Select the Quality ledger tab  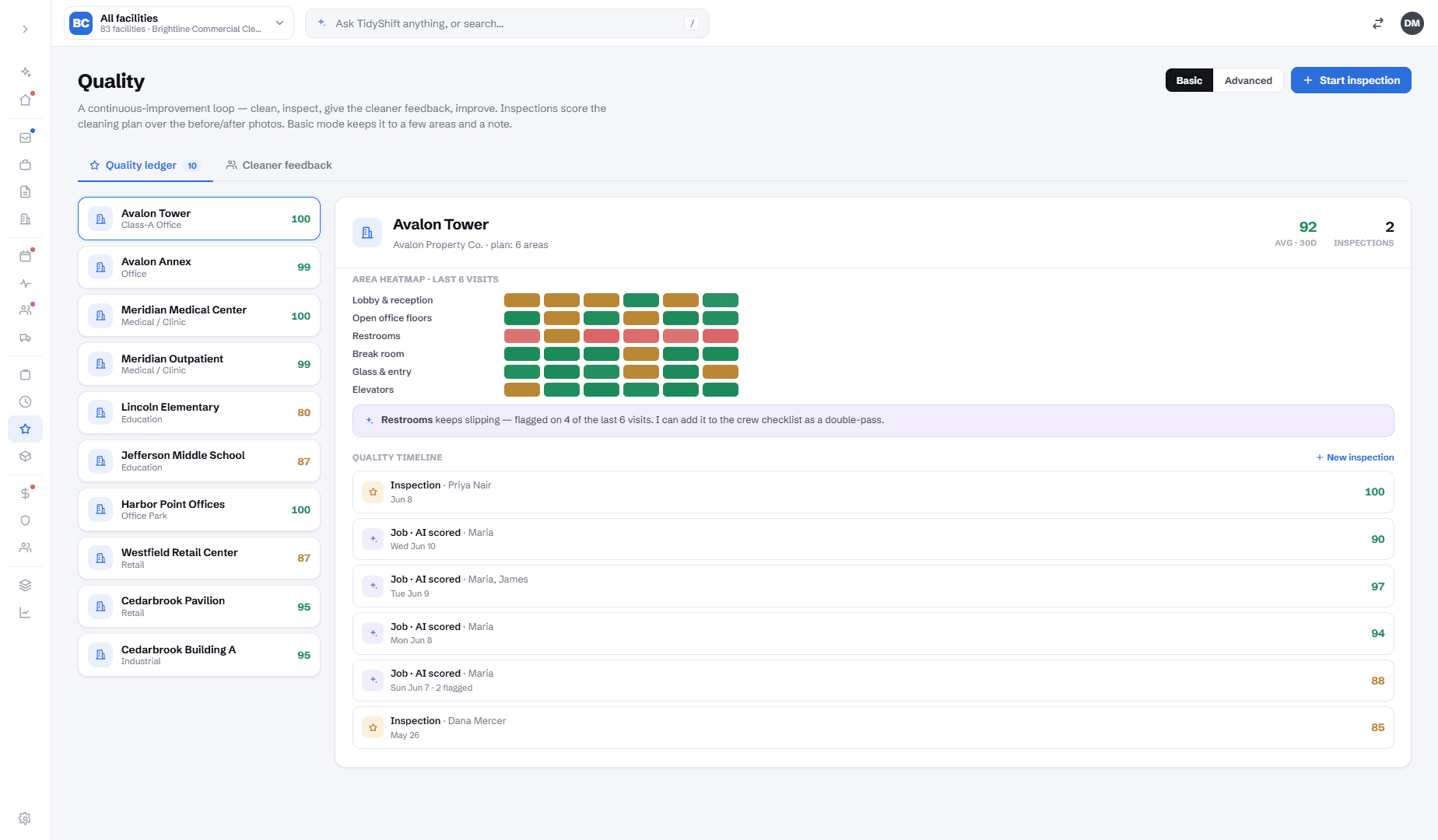[x=146, y=165]
